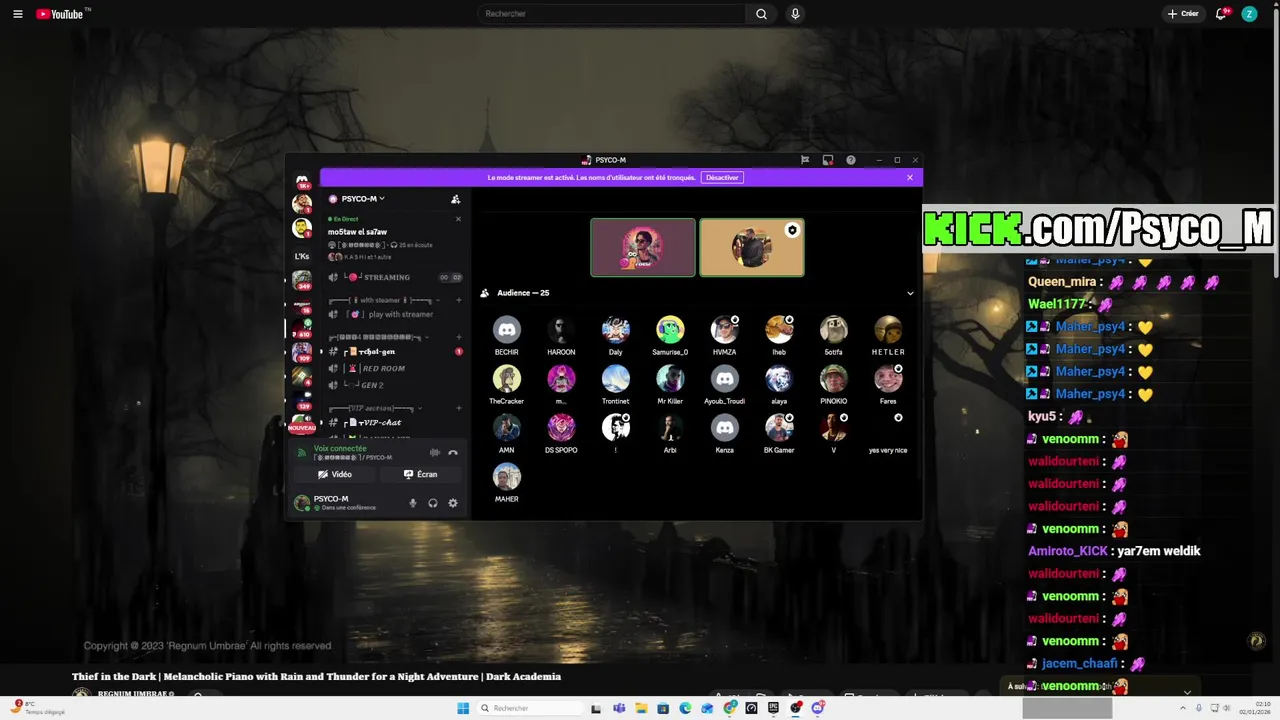Screen dimensions: 1280x720
Task: Open Discord help question mark icon
Action: [x=851, y=160]
